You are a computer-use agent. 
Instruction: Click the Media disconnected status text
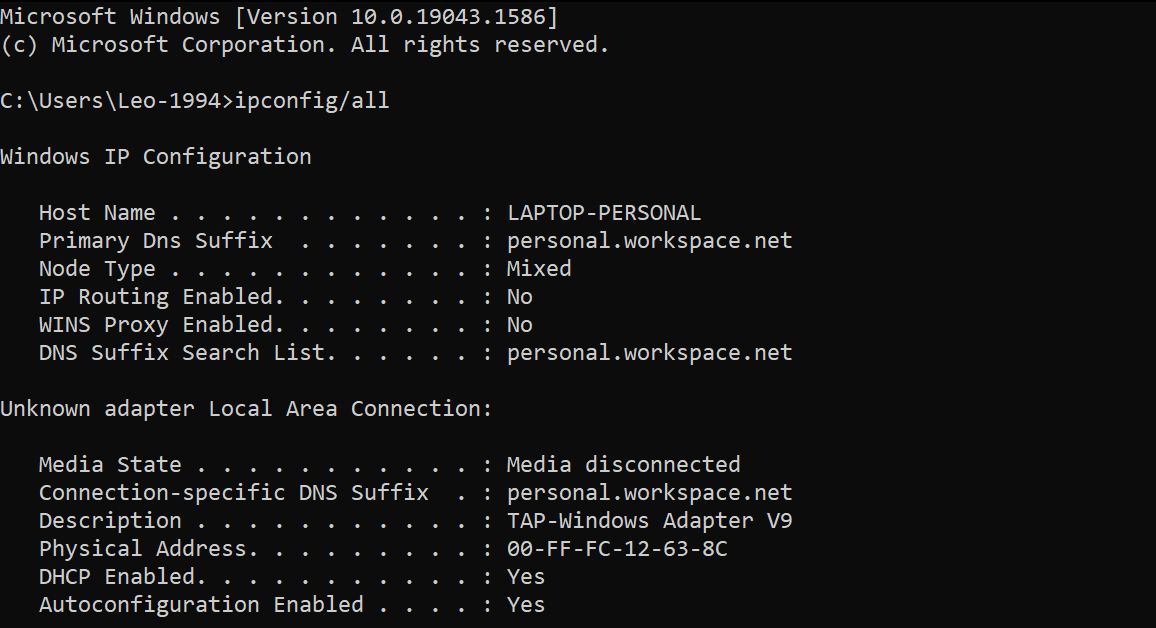(623, 465)
